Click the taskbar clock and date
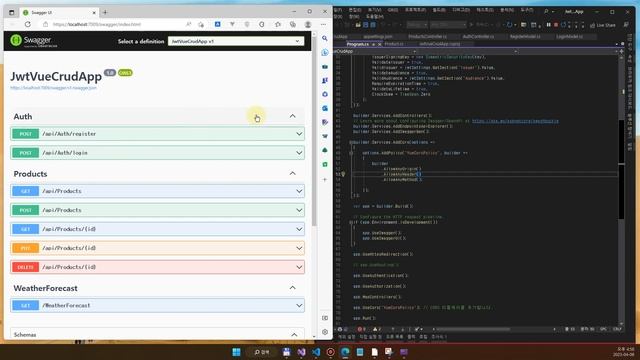The height and width of the screenshot is (360, 640). point(624,352)
